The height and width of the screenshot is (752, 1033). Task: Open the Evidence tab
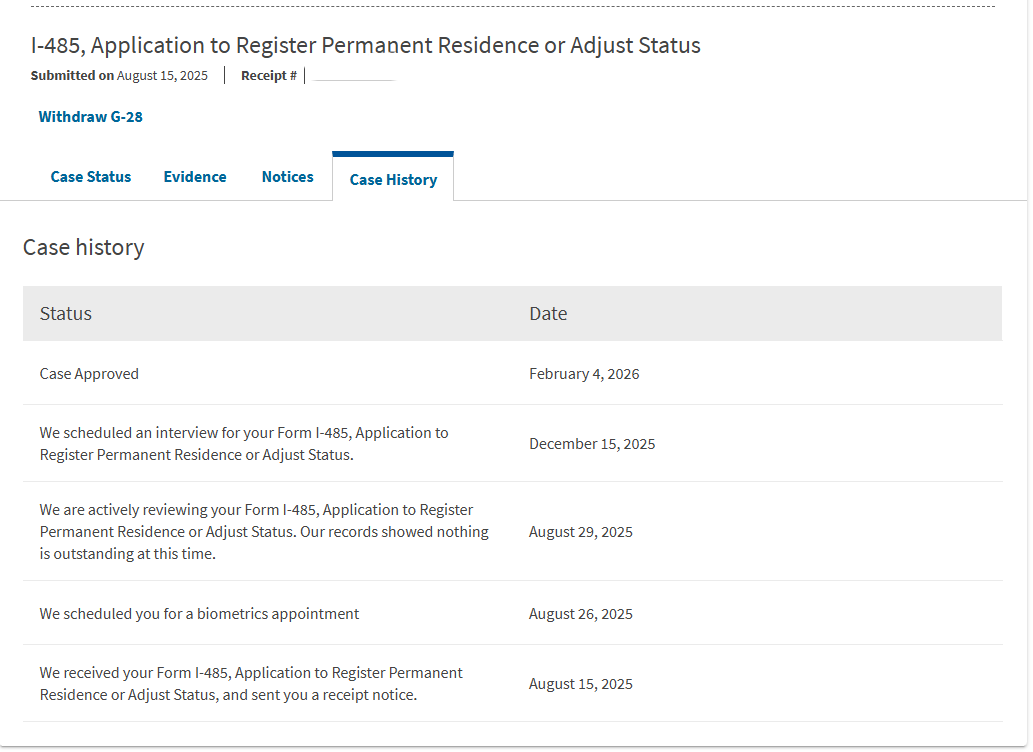195,177
